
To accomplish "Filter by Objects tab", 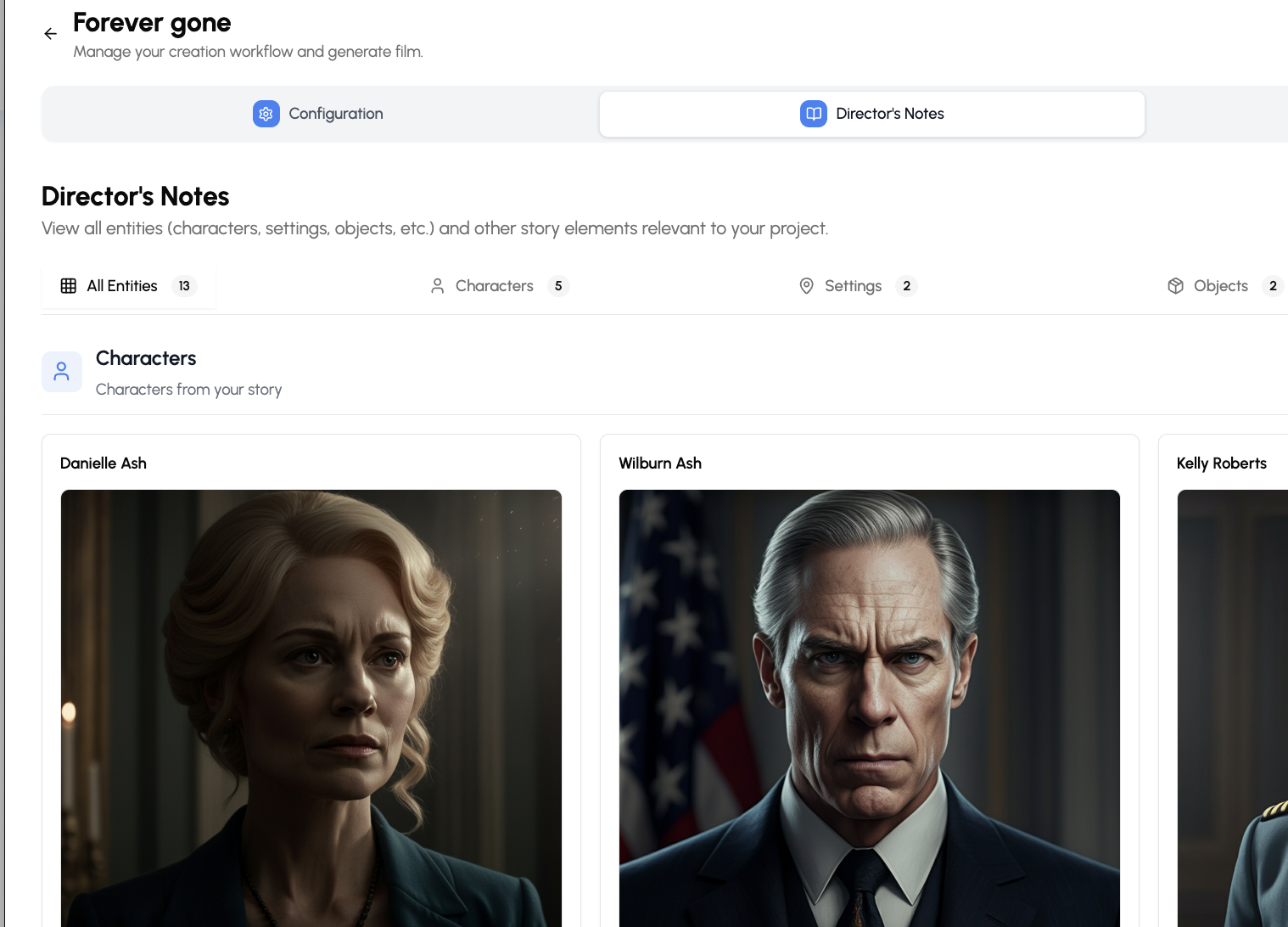I will click(x=1225, y=286).
